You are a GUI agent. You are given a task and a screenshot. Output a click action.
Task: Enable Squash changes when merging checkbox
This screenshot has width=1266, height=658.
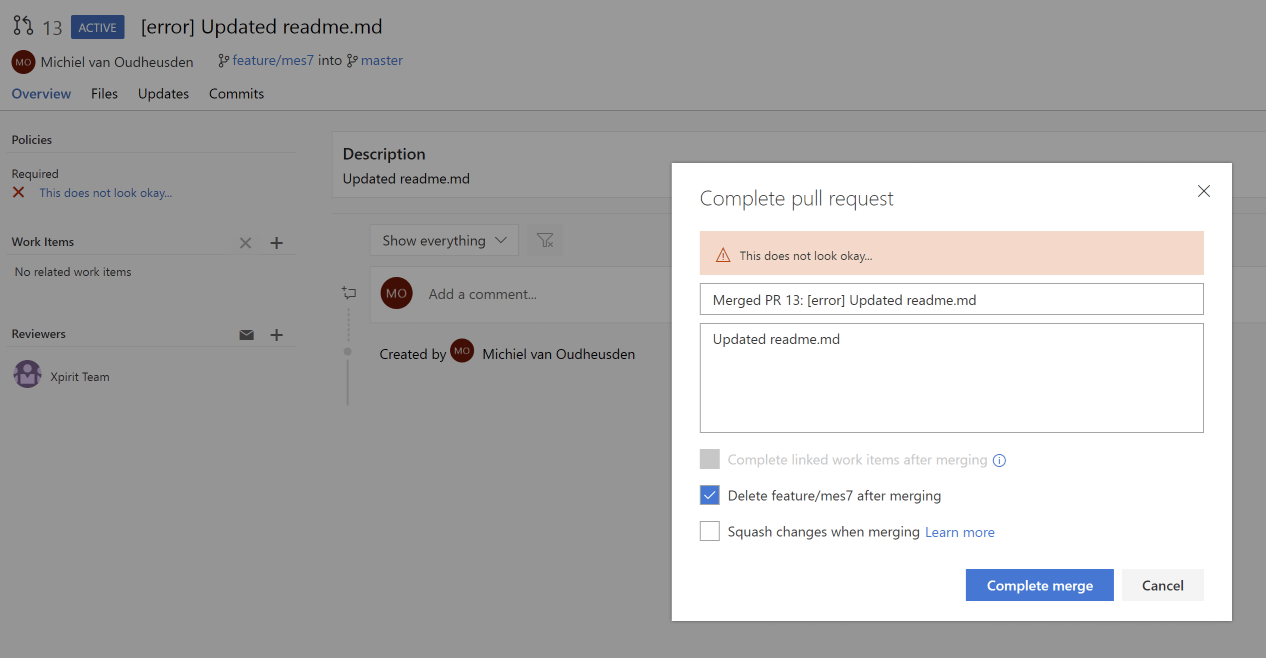coord(710,531)
